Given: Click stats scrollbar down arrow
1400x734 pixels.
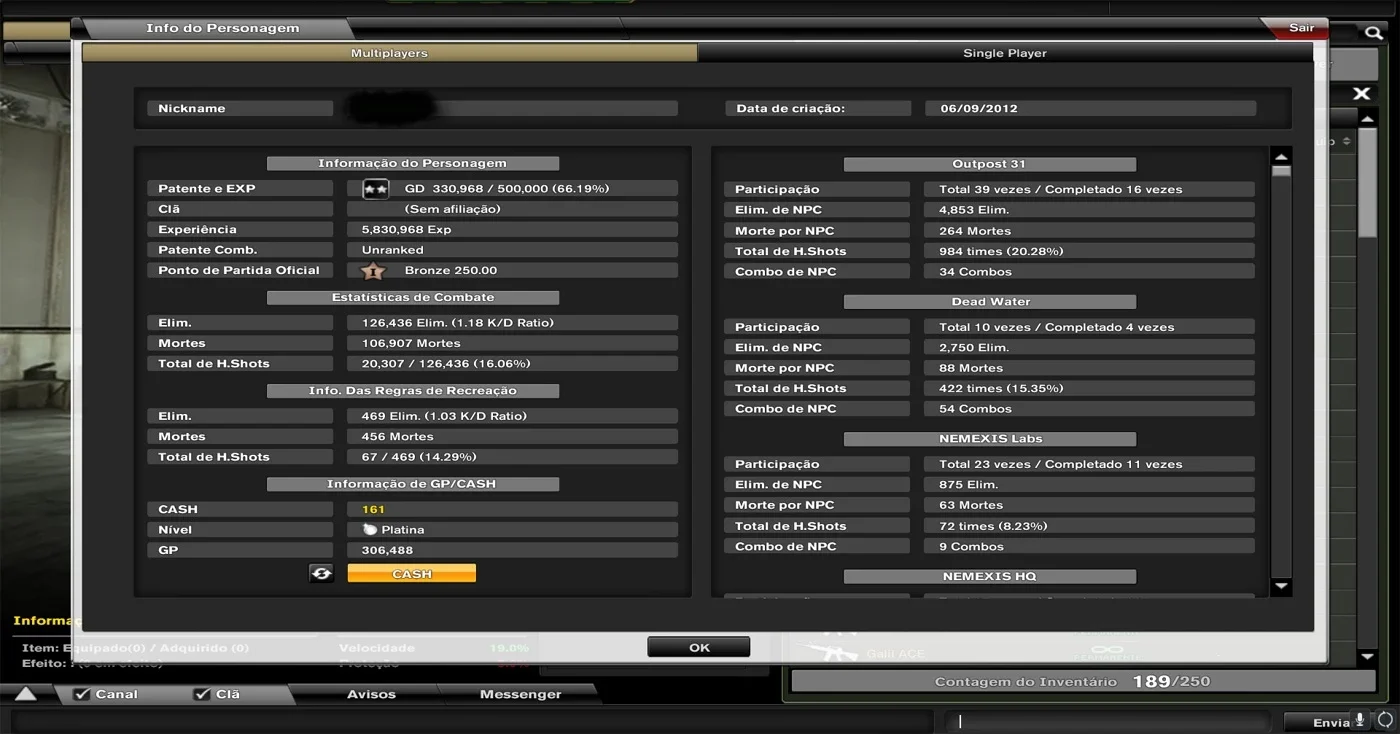Looking at the screenshot, I should pos(1281,586).
